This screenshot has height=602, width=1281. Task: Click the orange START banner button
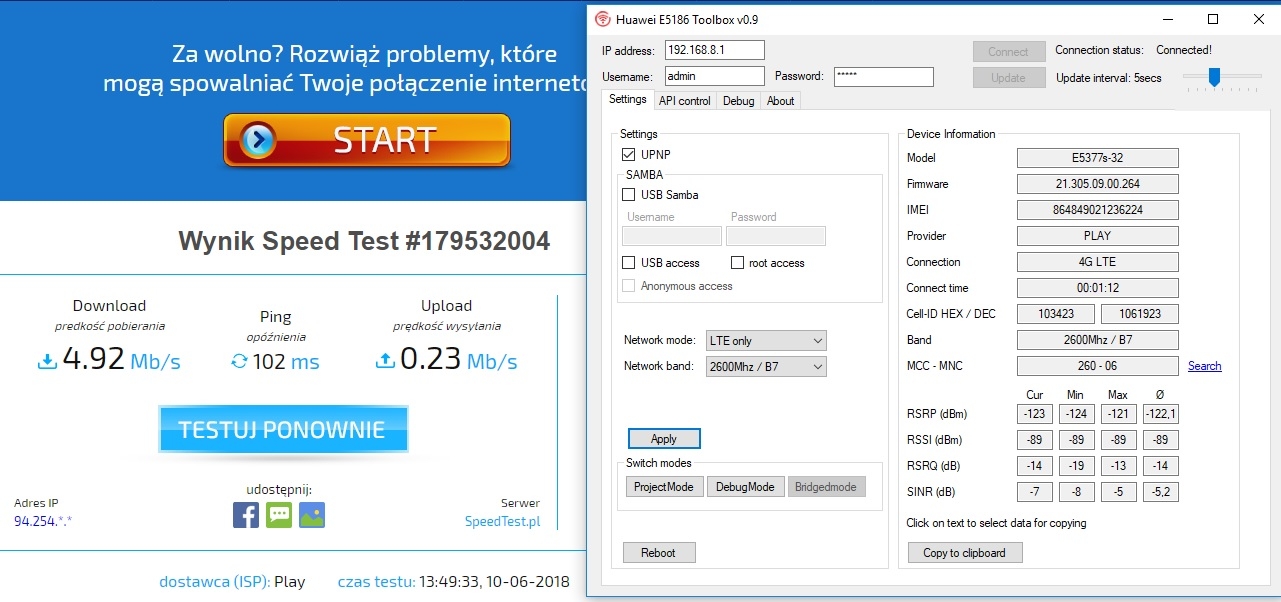click(x=367, y=140)
